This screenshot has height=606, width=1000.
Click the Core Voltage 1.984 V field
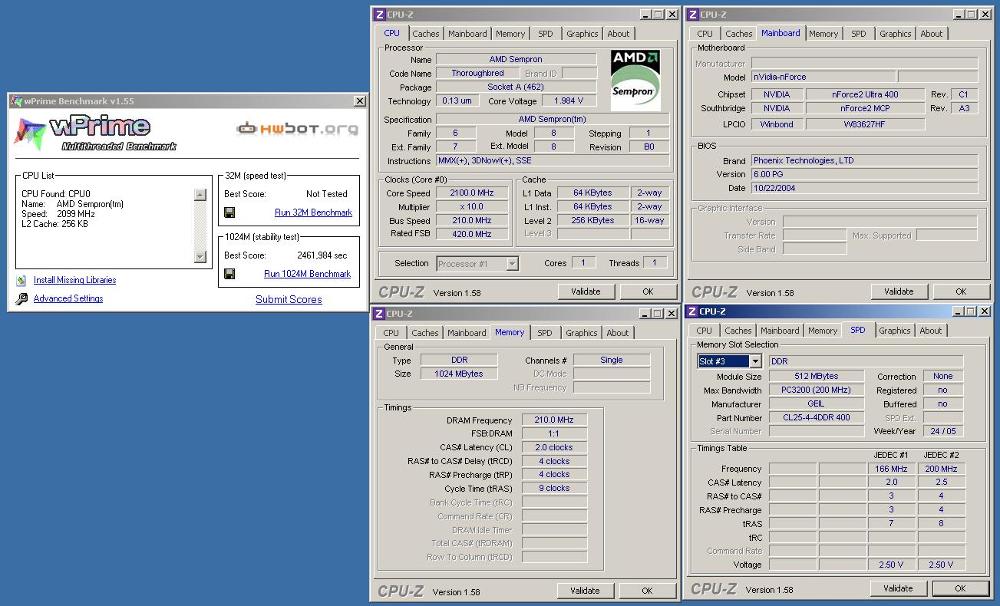click(569, 101)
